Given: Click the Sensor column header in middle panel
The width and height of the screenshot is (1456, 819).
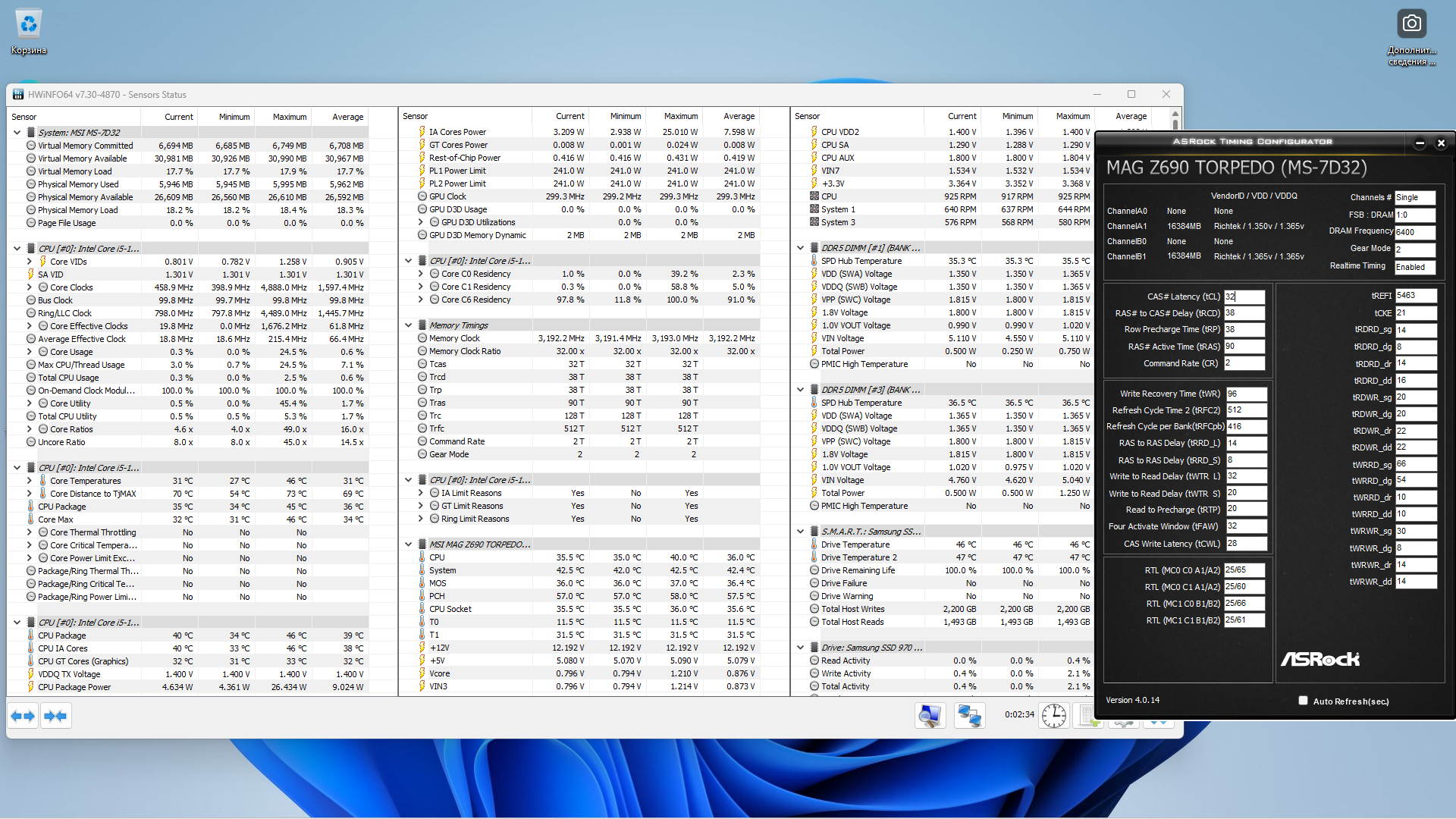Looking at the screenshot, I should coord(416,117).
